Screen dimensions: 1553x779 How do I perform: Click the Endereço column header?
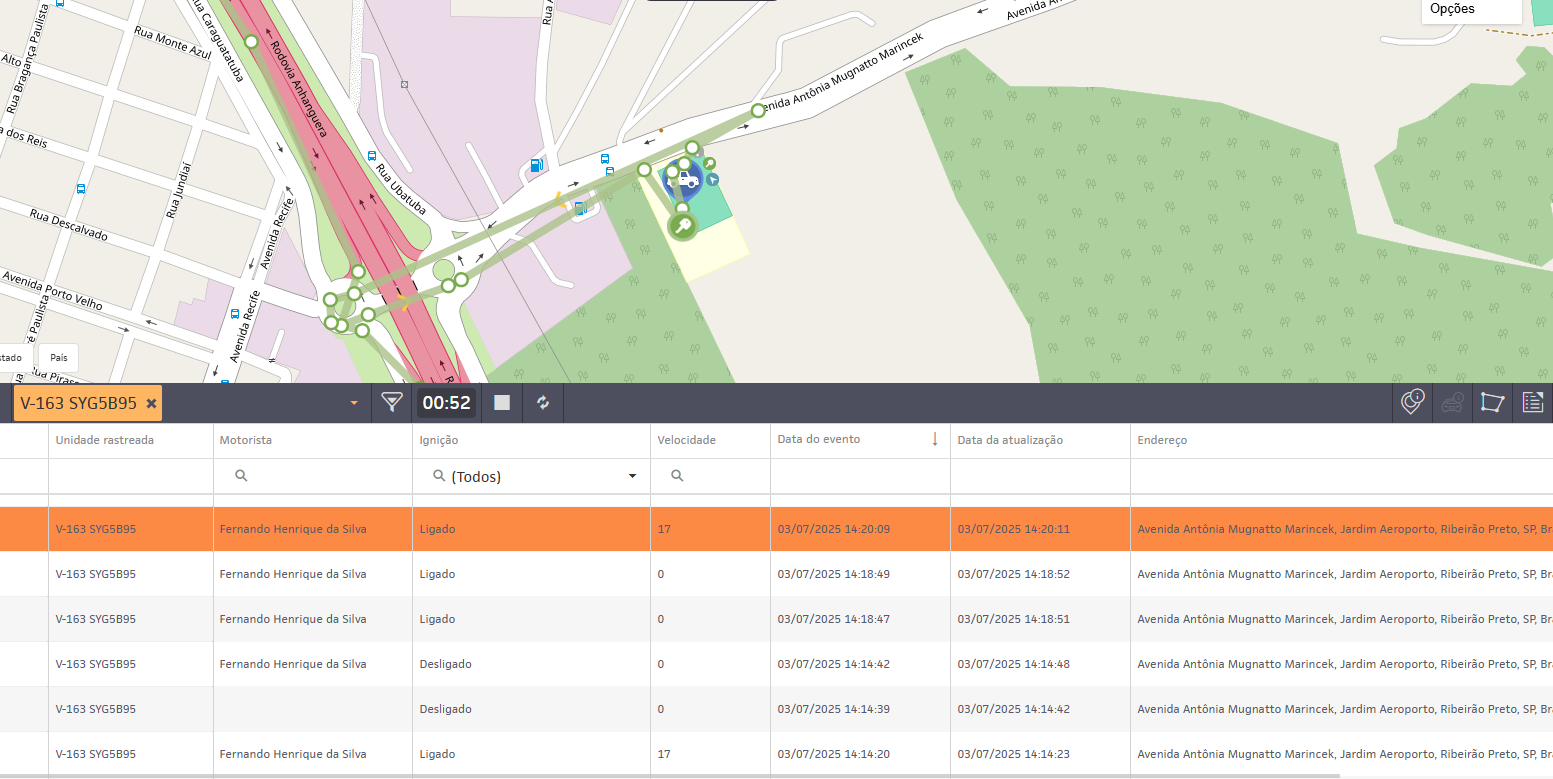pyautogui.click(x=1162, y=440)
